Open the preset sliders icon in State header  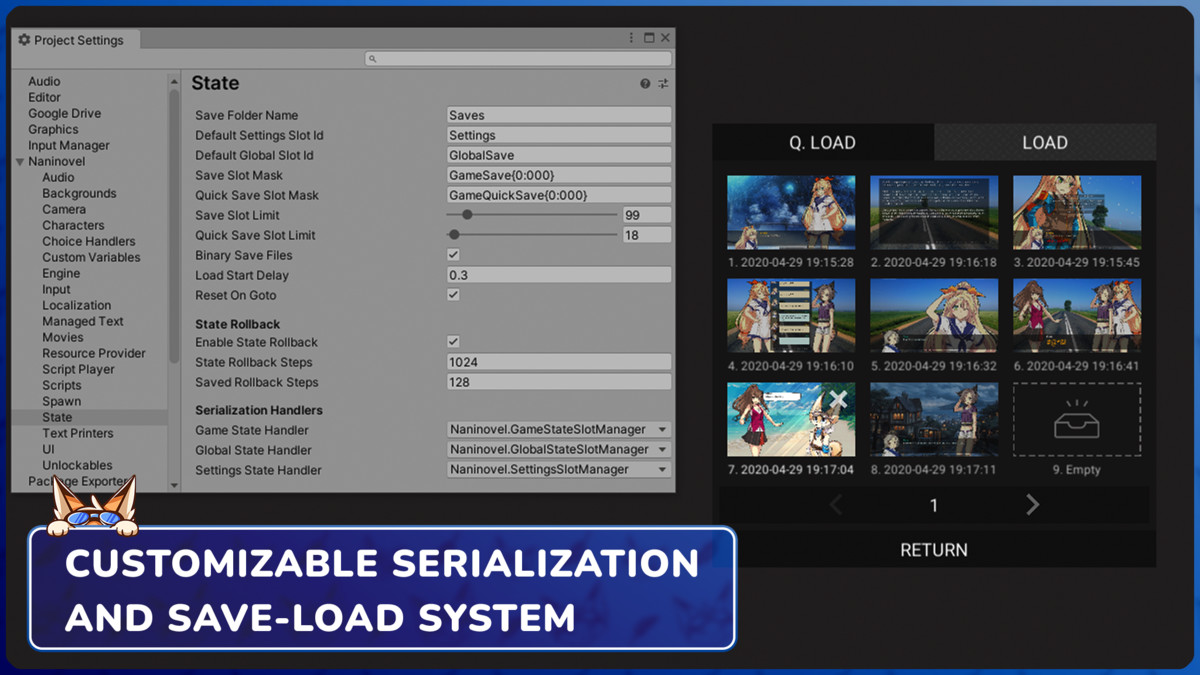tap(663, 84)
